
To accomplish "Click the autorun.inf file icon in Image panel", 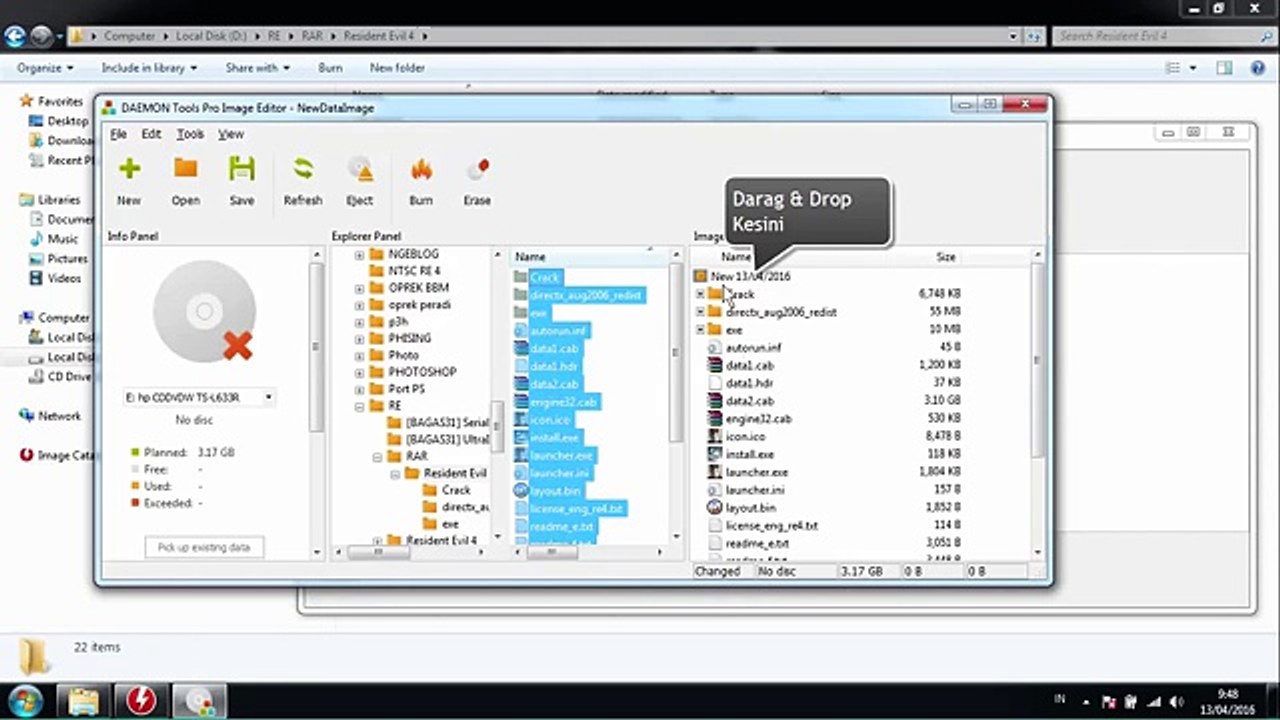I will click(714, 348).
